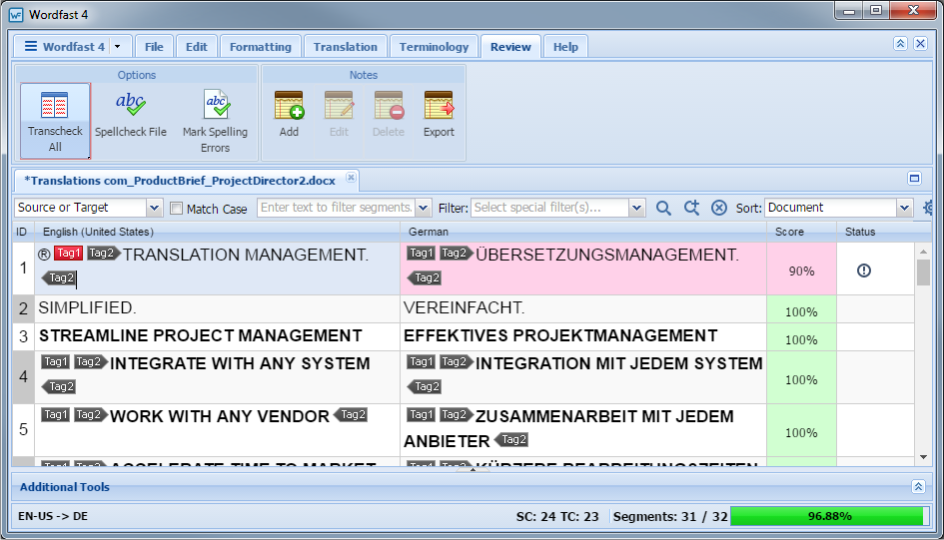Click closing Tag2 in German segment 4
944x540 pixels.
tap(425, 386)
